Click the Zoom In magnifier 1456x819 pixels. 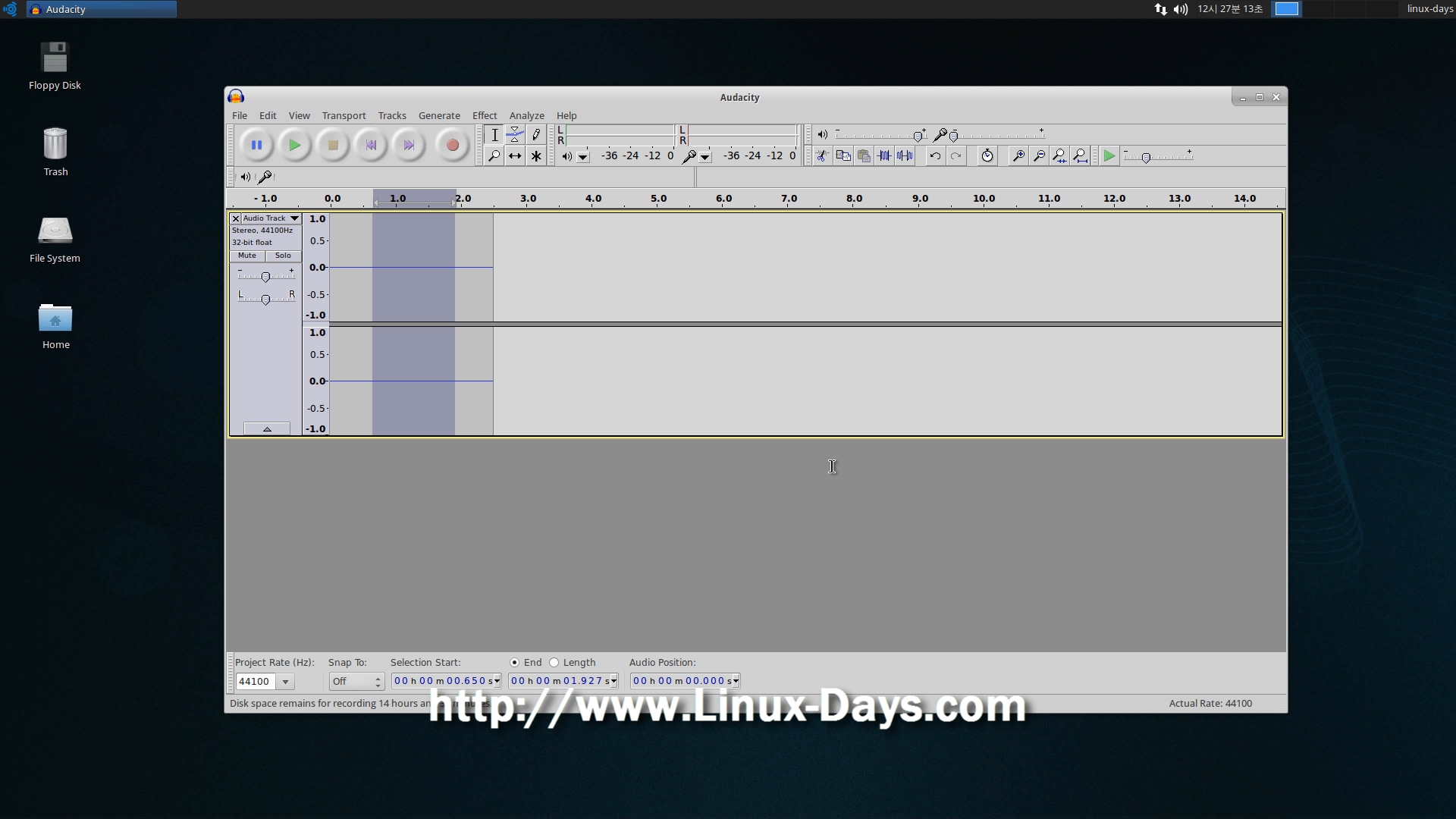pos(1018,155)
